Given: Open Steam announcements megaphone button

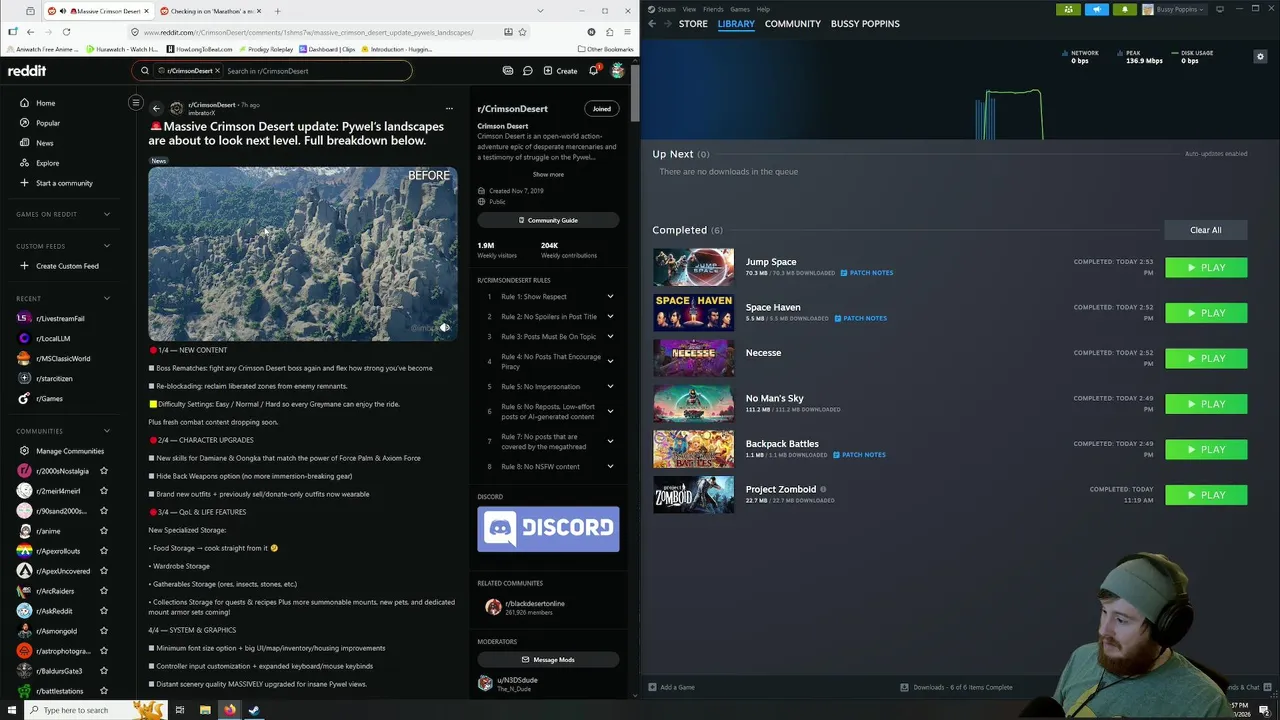Looking at the screenshot, I should pos(1097,9).
